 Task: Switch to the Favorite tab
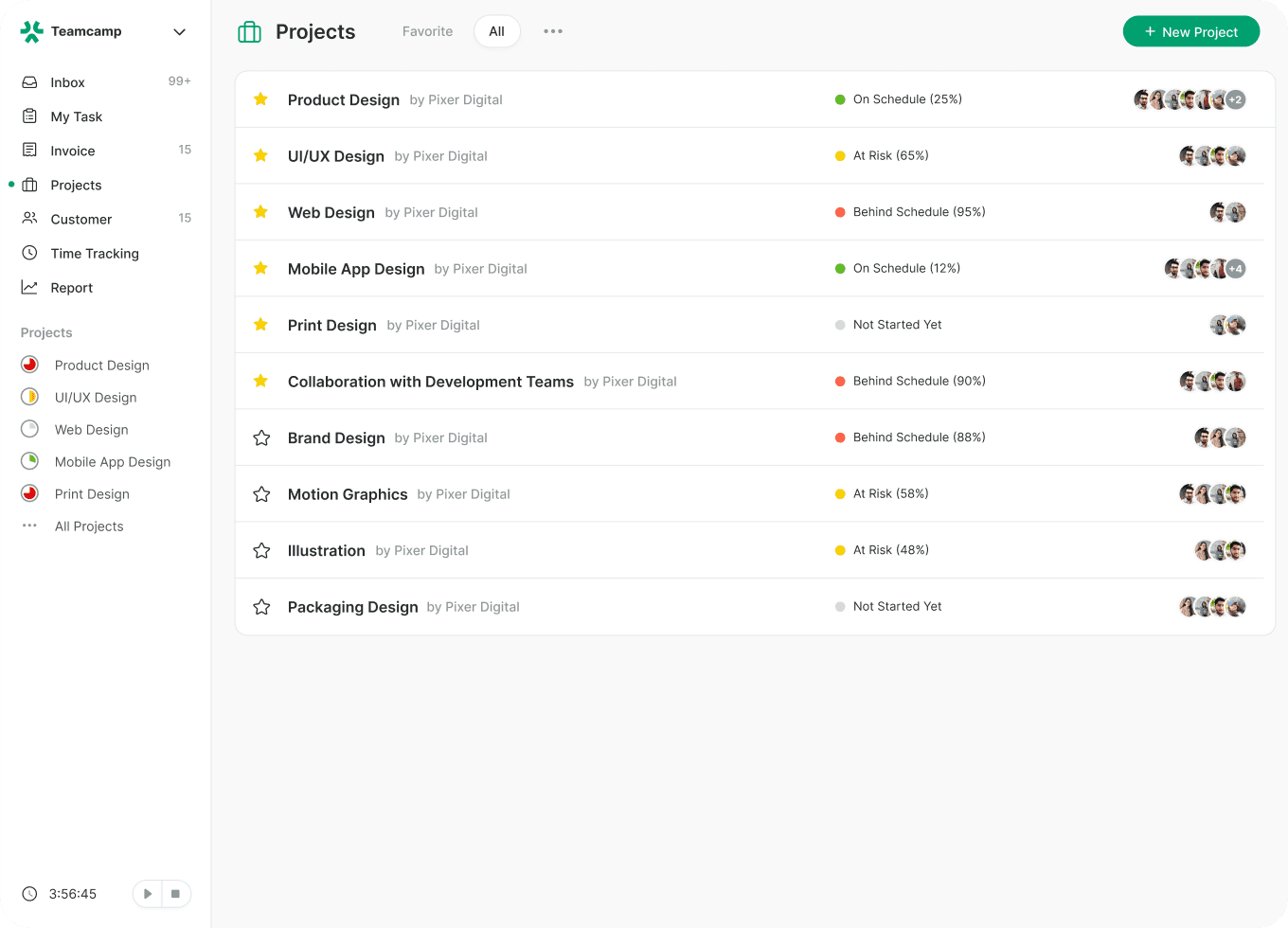[x=427, y=31]
